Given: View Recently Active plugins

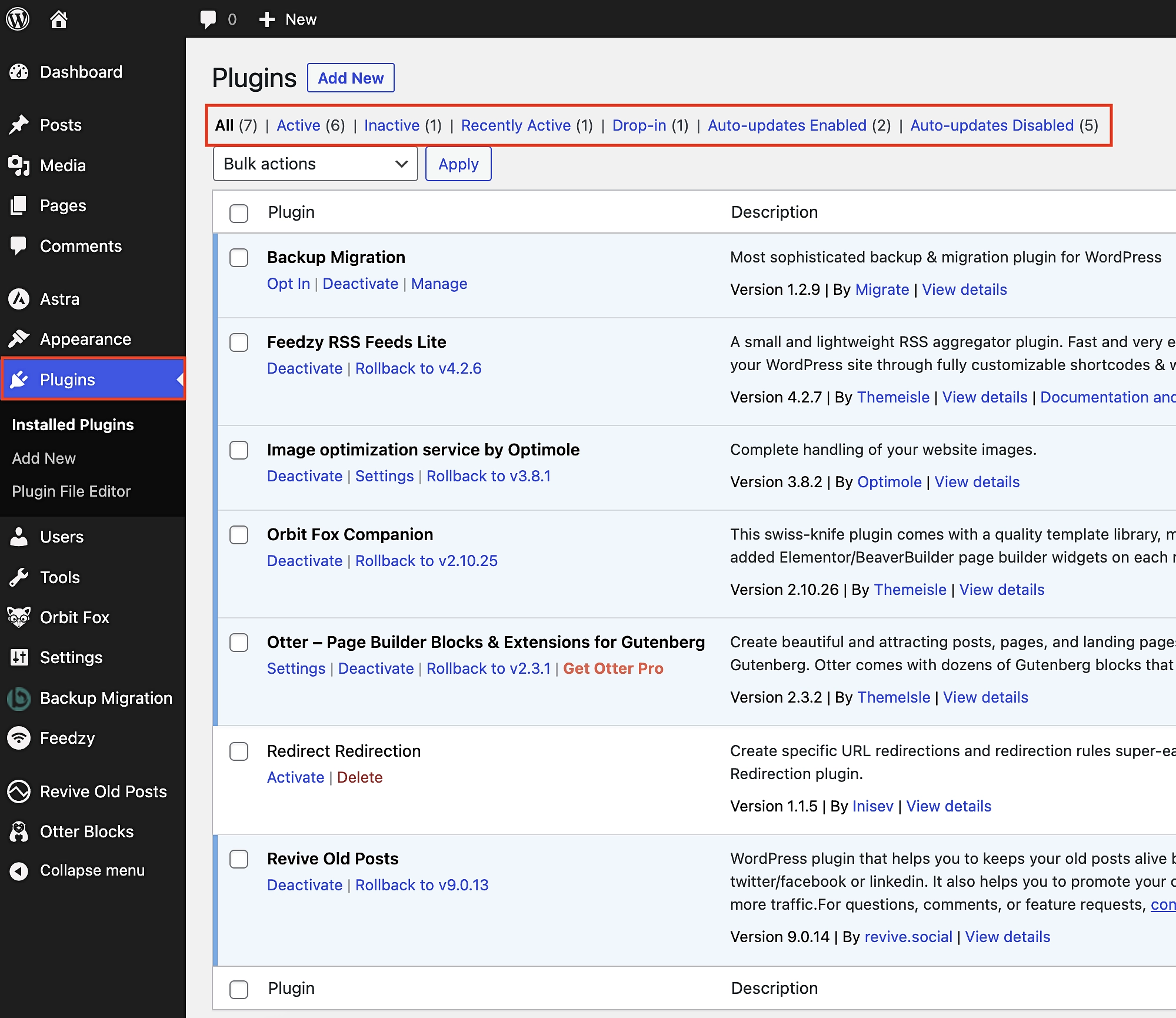Looking at the screenshot, I should click(516, 125).
